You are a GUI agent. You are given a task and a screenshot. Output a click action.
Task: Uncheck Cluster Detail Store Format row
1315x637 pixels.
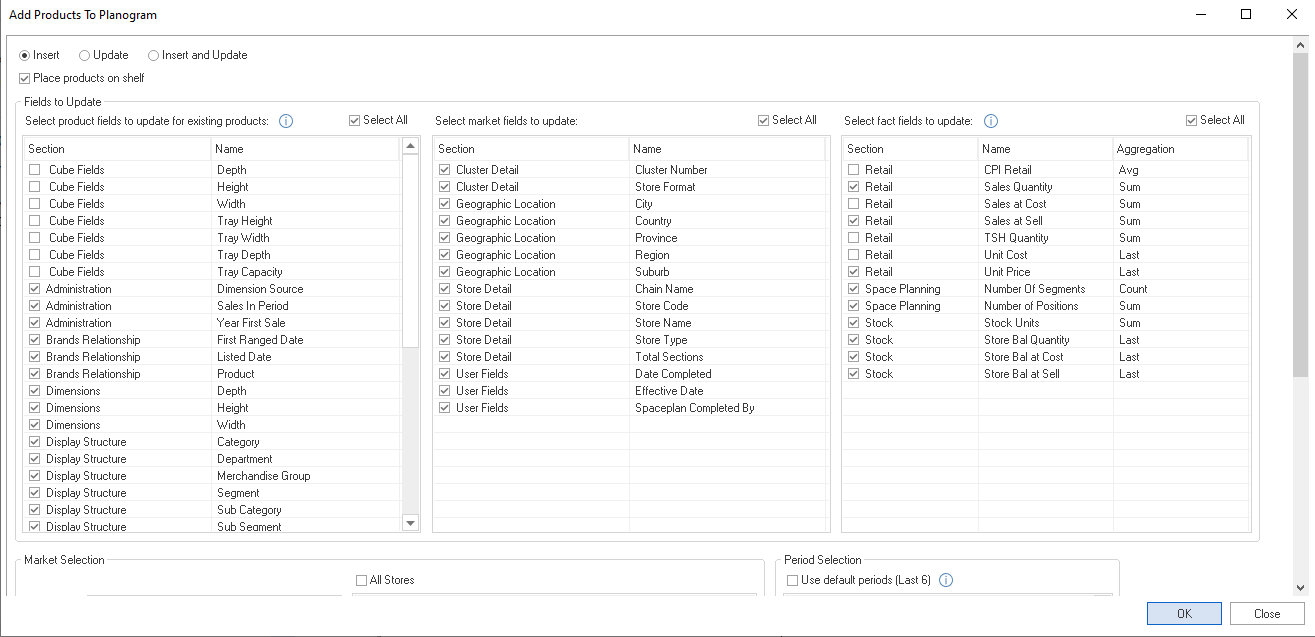point(444,187)
